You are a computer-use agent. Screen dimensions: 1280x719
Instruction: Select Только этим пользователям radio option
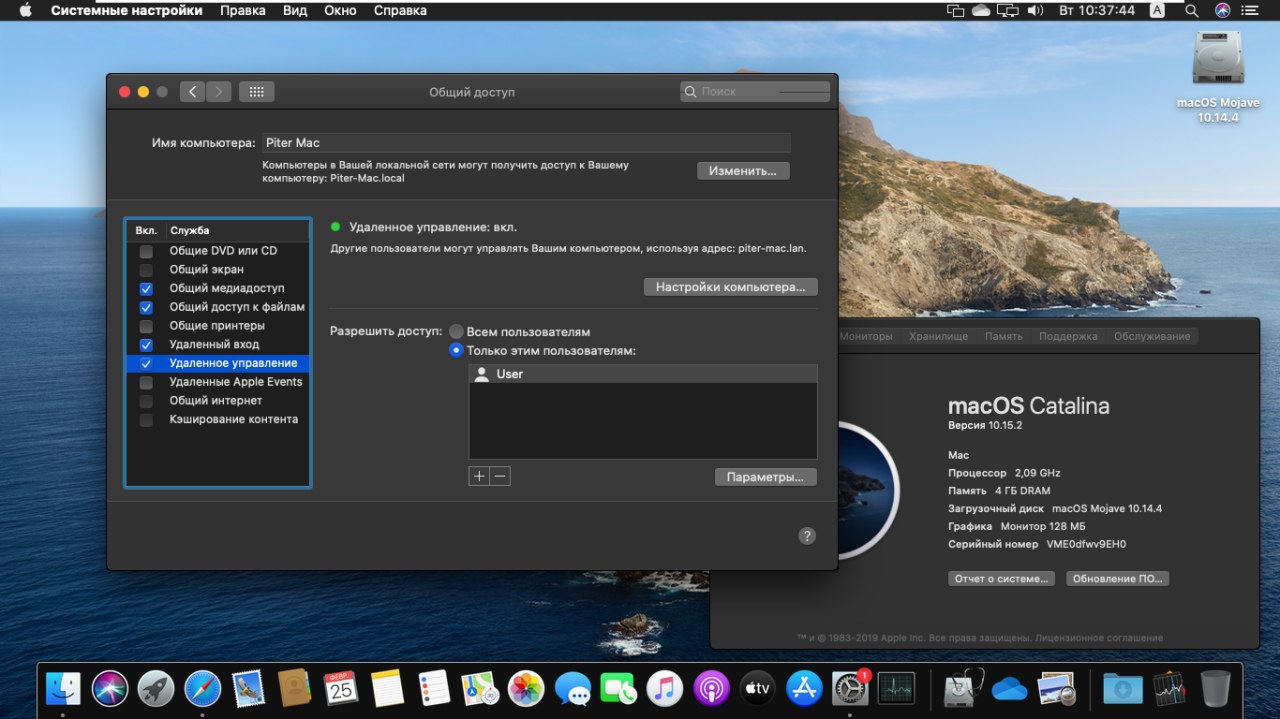pos(456,350)
